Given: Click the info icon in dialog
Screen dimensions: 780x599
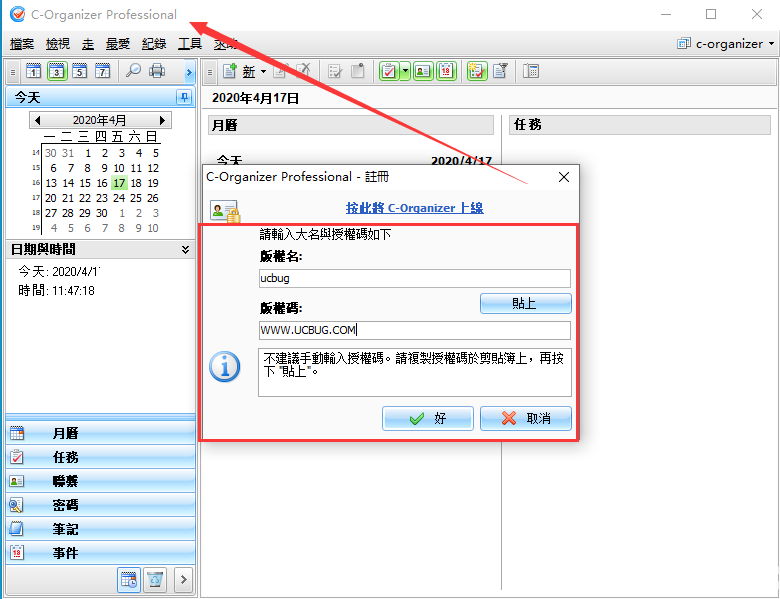Looking at the screenshot, I should tap(224, 367).
